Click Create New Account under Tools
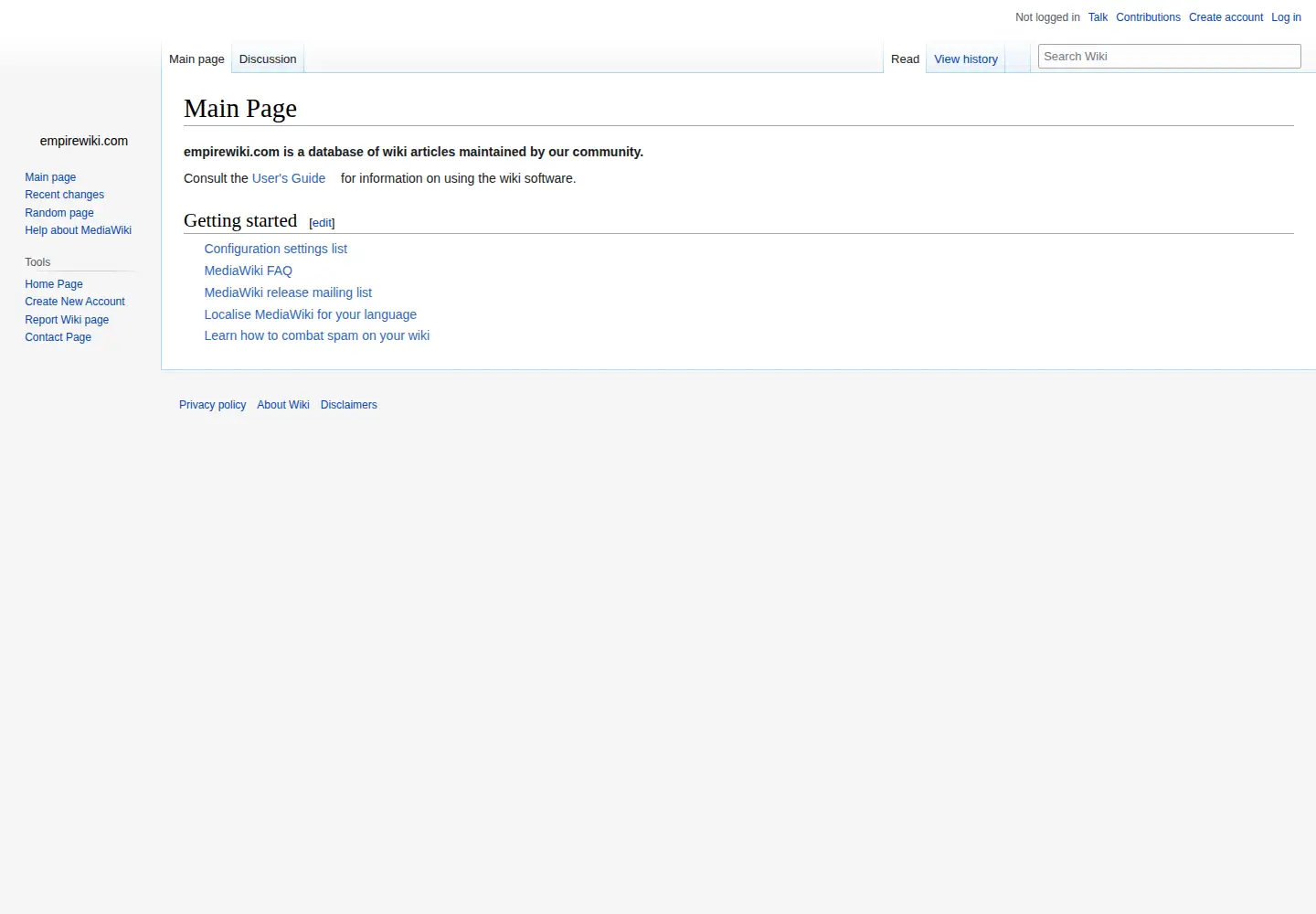Image resolution: width=1316 pixels, height=914 pixels. [x=75, y=302]
